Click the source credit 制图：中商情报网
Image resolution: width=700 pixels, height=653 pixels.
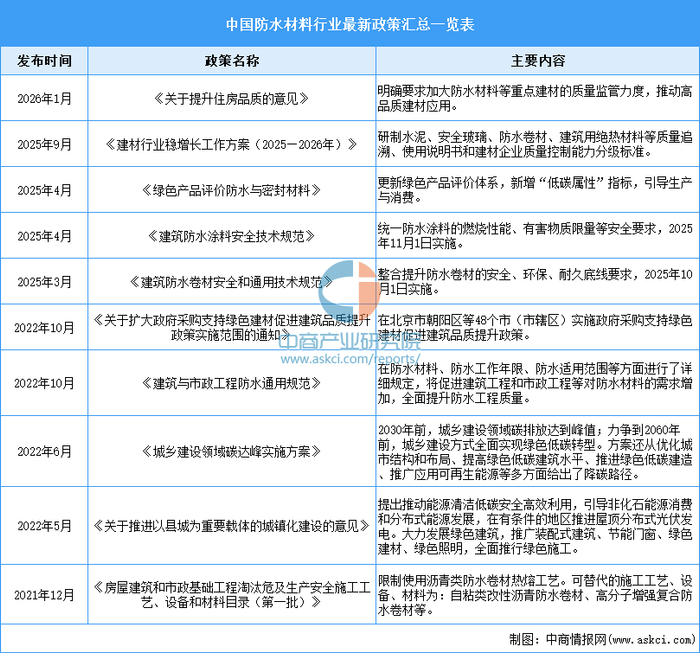point(602,639)
